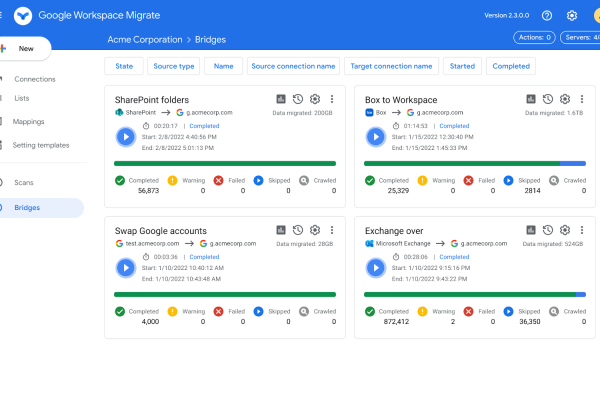Click the Box to Workspace progress bar
600x400 pixels.
(x=475, y=163)
